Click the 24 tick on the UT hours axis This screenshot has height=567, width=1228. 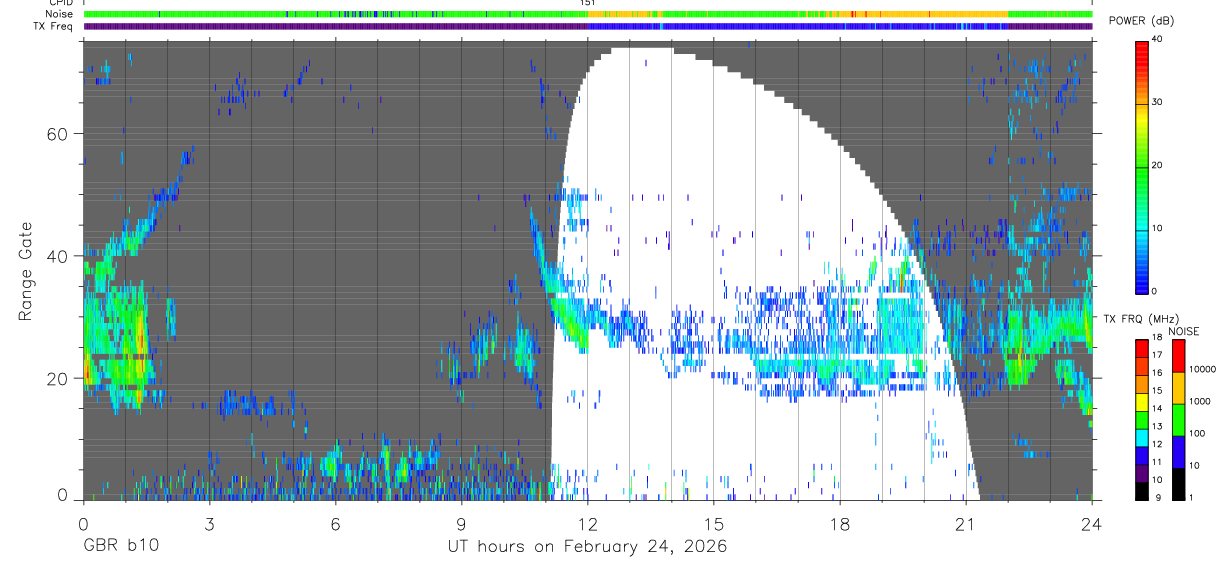pyautogui.click(x=1091, y=523)
